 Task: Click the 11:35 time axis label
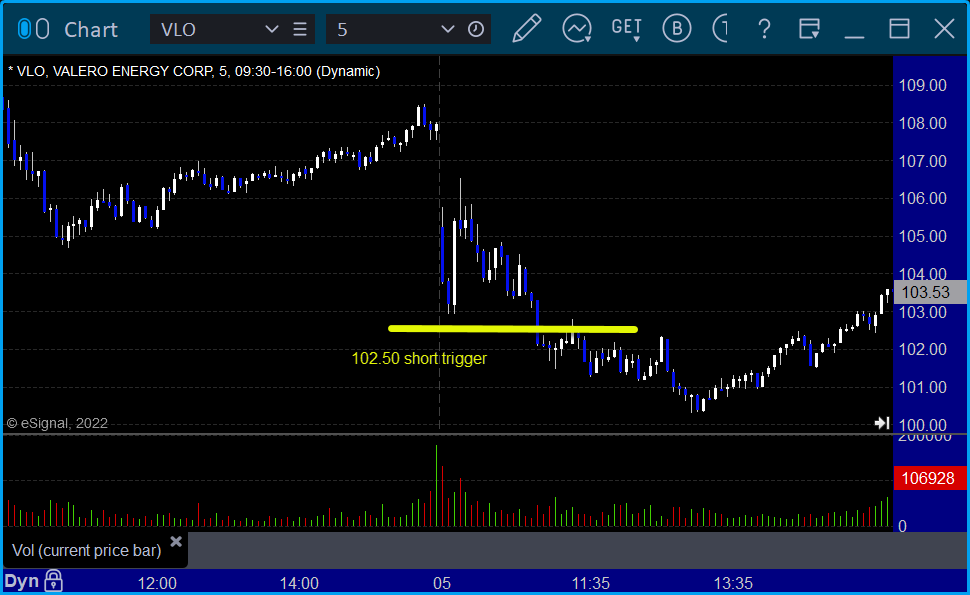point(591,583)
